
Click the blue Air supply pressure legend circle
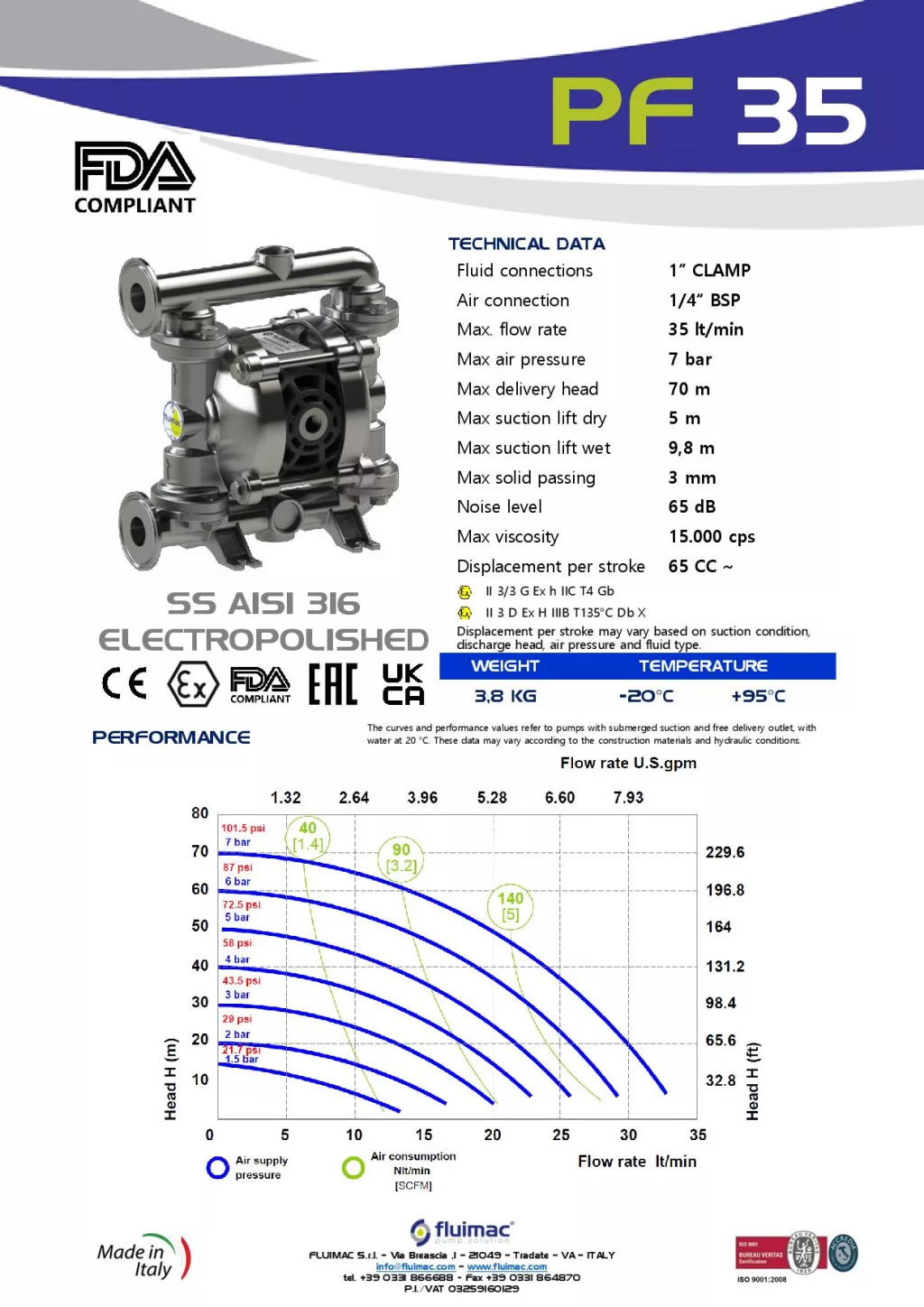tap(217, 1168)
